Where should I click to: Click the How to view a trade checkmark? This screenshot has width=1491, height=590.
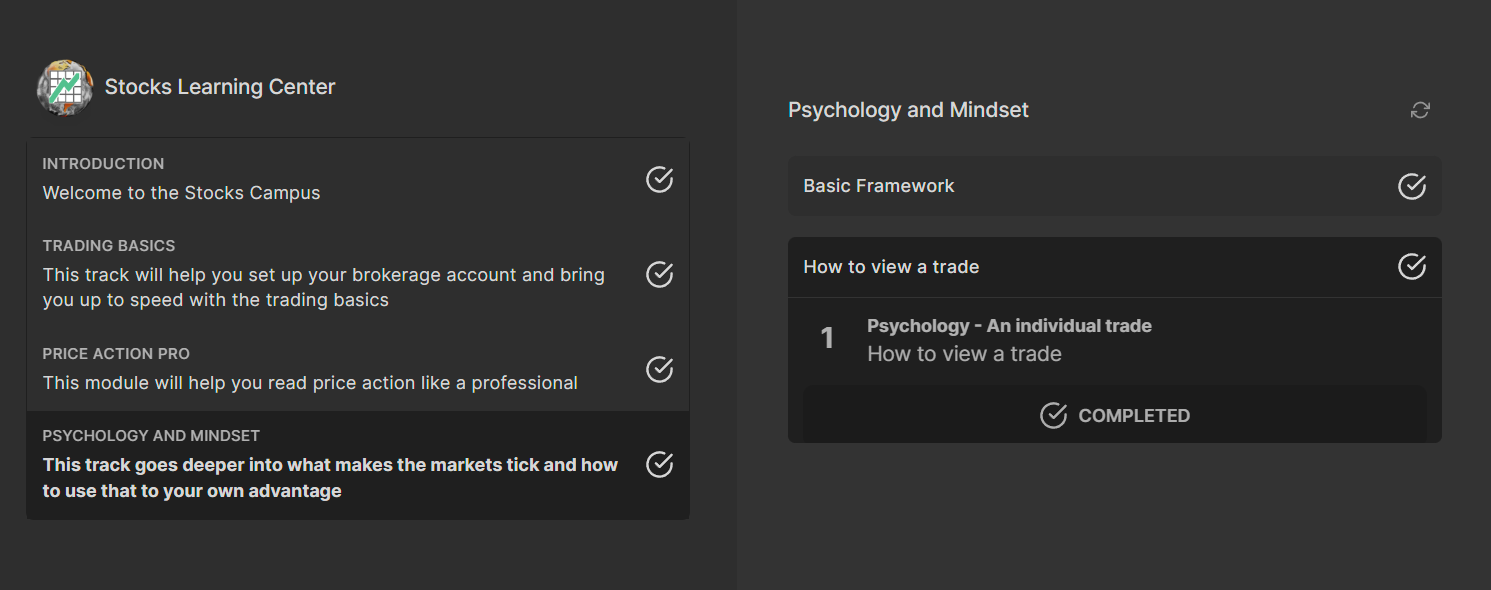tap(1411, 266)
